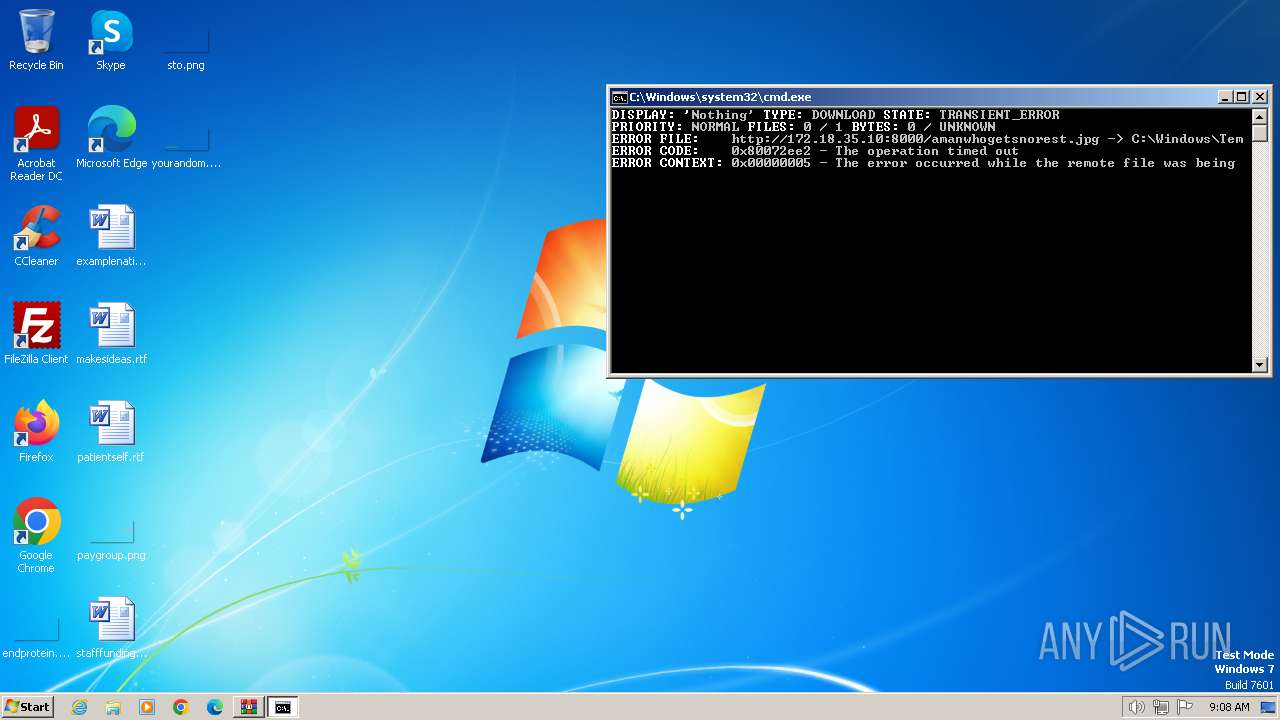Open Windows Media Player from taskbar
Screen dimensions: 1280x720
147,707
